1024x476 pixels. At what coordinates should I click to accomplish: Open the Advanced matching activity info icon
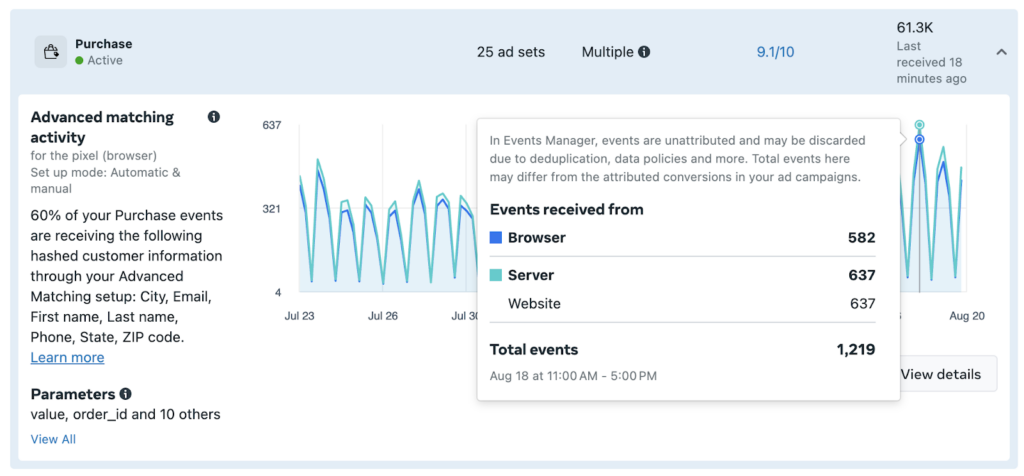tap(213, 117)
